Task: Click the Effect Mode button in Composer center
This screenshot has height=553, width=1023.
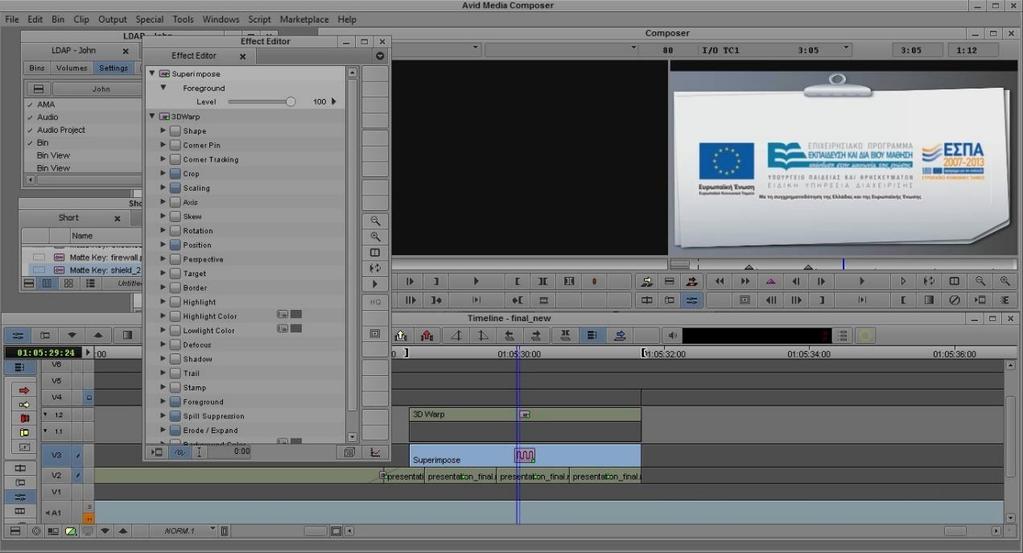Action: pyautogui.click(x=692, y=300)
